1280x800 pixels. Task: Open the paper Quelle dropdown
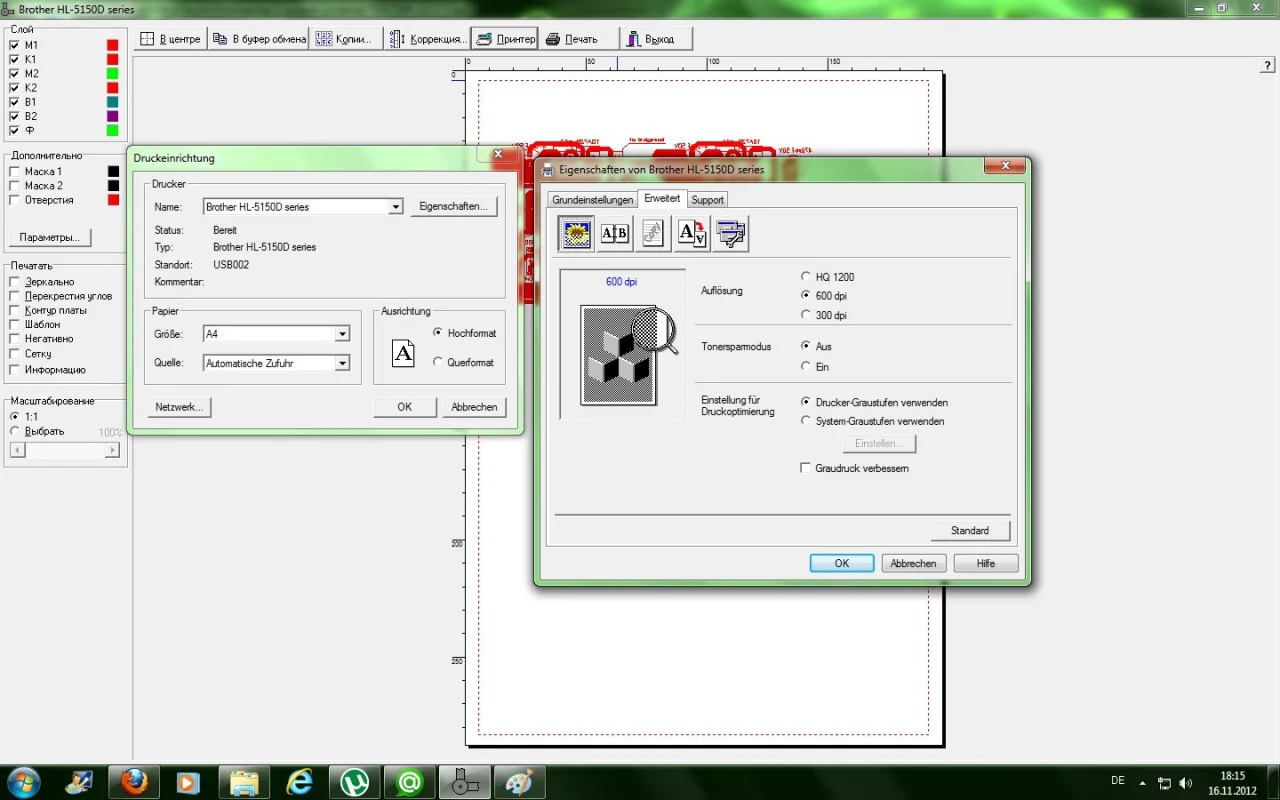point(343,363)
